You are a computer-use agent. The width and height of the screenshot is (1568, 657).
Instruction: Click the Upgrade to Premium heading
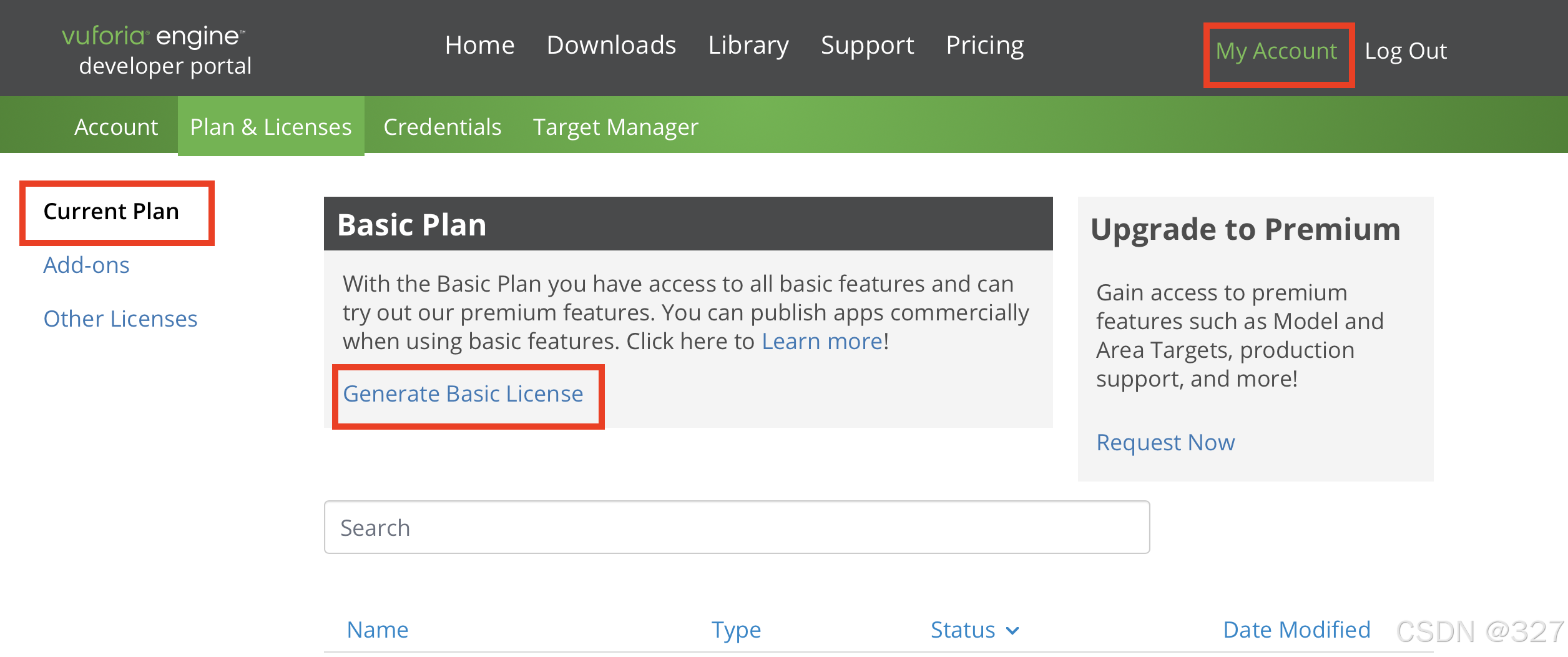pos(1245,230)
